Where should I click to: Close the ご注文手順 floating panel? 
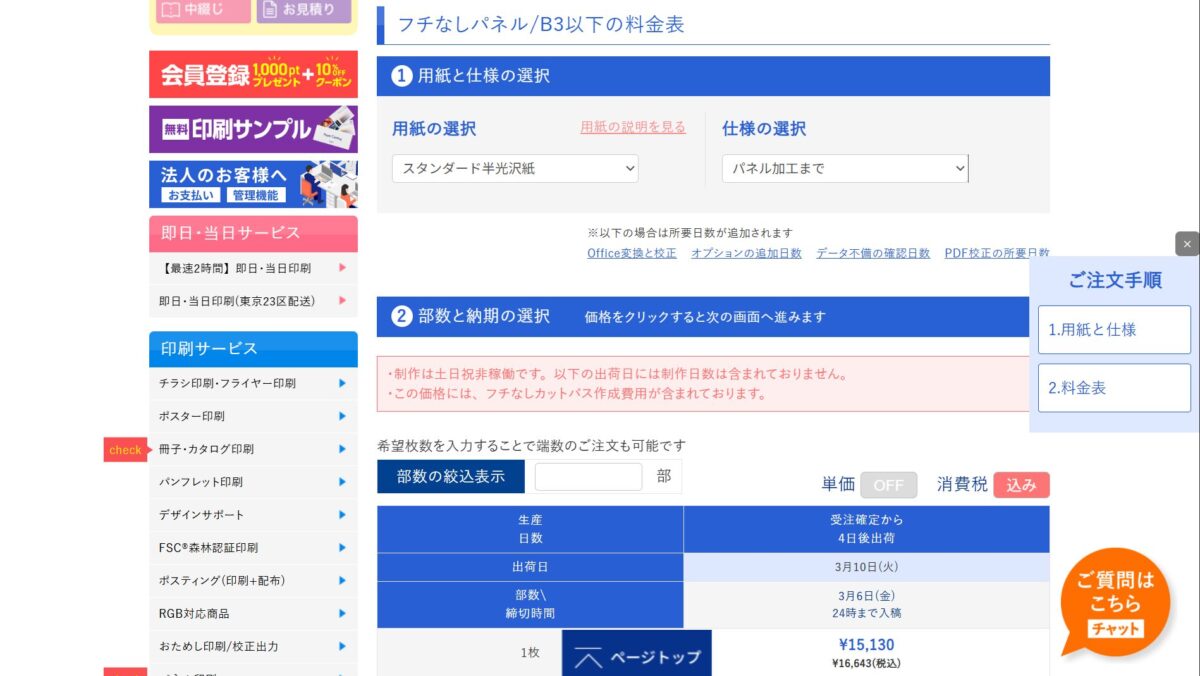coord(1186,244)
